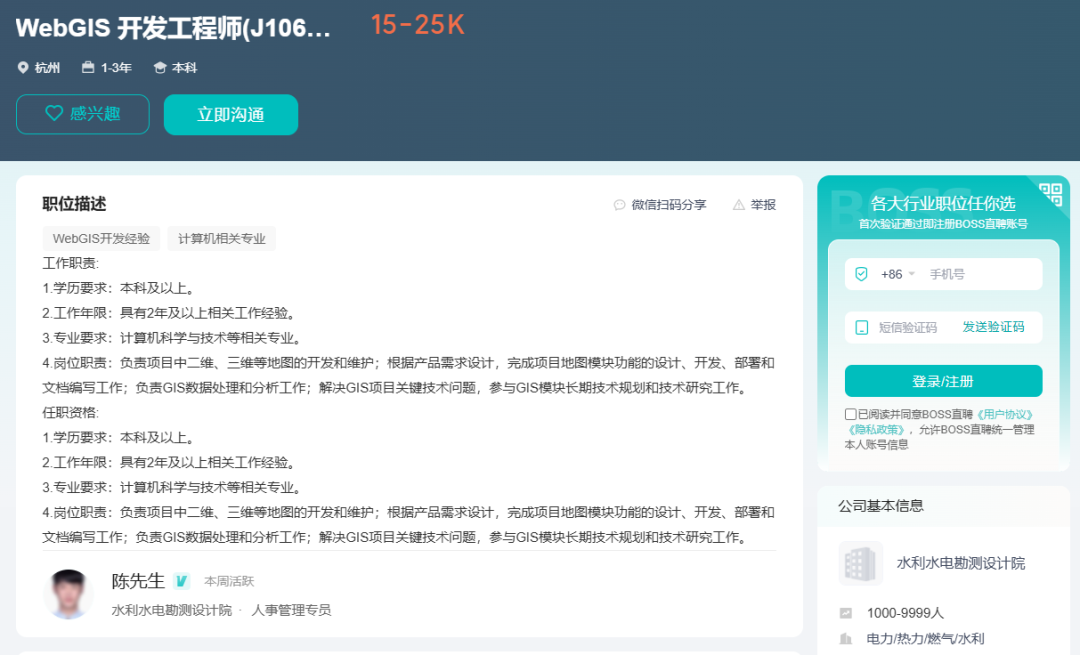
Task: Click the 杭州 location text
Action: [x=48, y=67]
